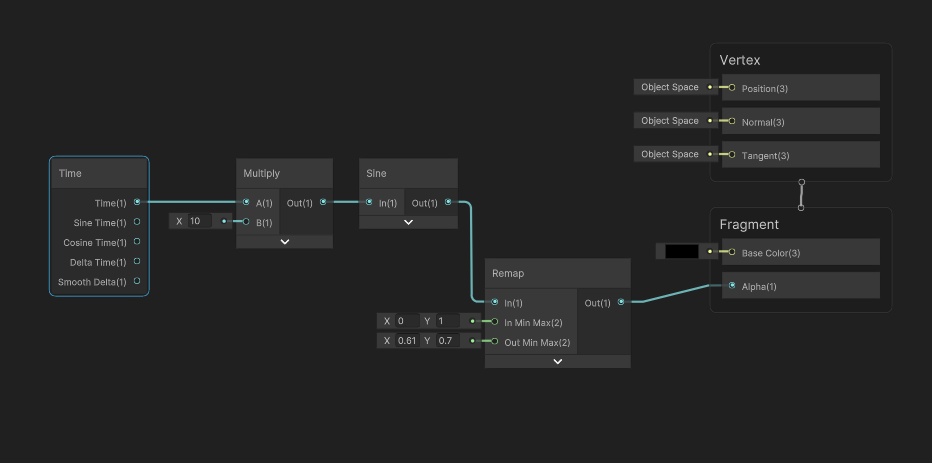Click the black Base Color swatch

click(x=682, y=251)
